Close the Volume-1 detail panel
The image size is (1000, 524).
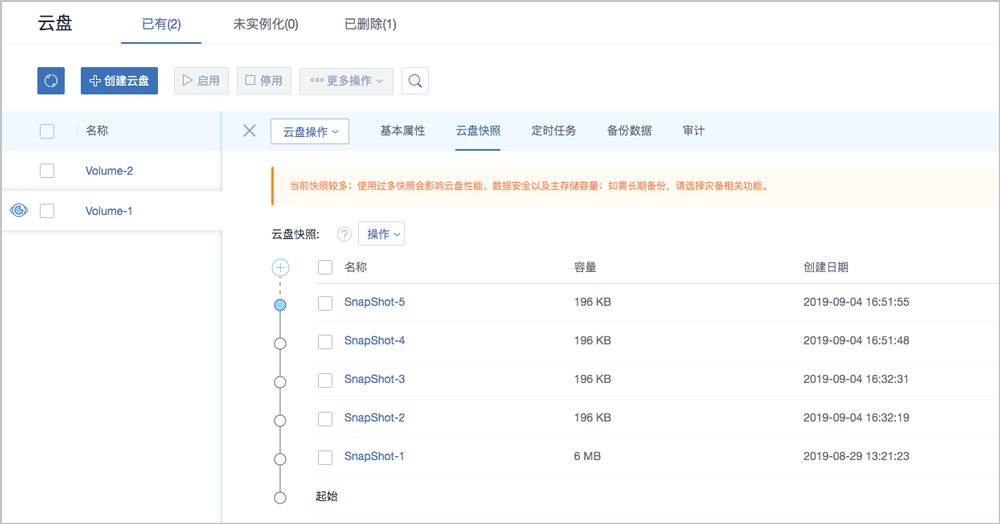pyautogui.click(x=250, y=131)
